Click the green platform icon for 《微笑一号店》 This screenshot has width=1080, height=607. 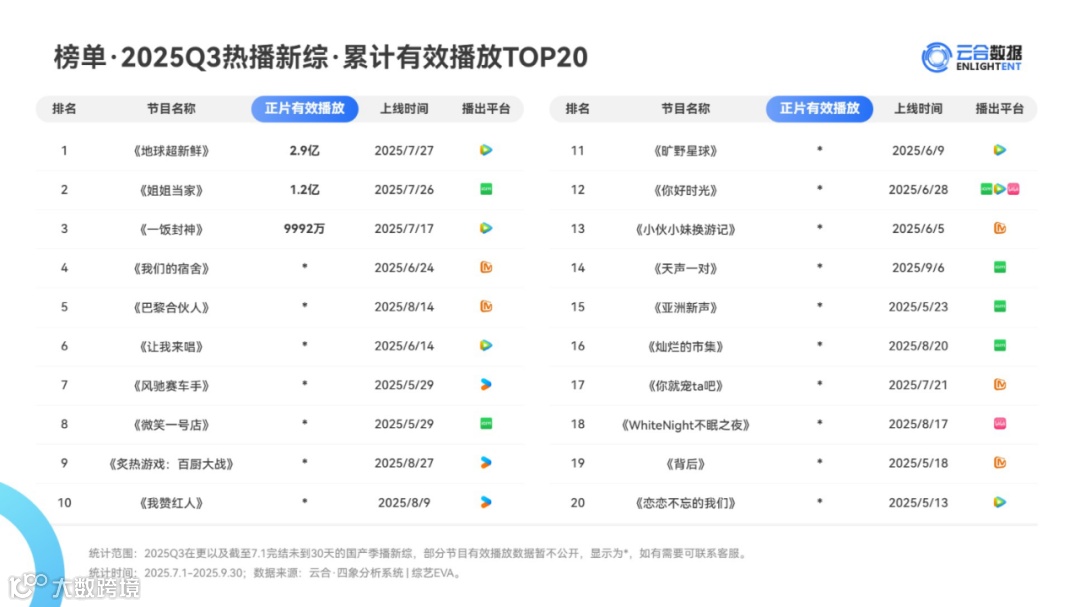(486, 424)
